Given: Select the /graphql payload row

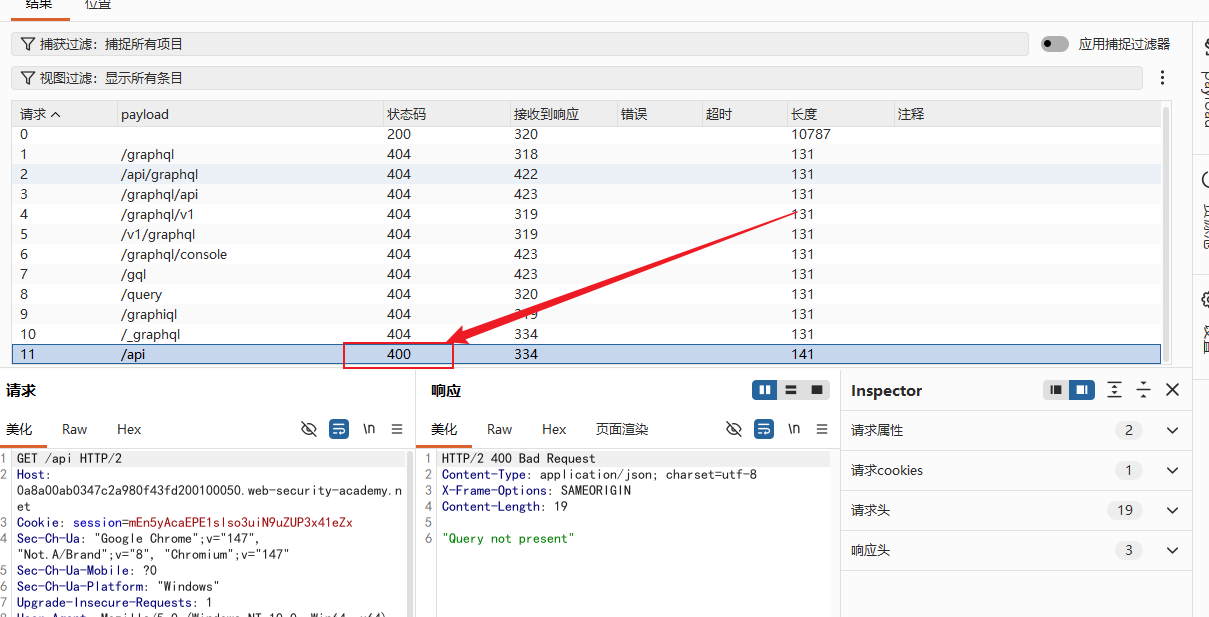Looking at the screenshot, I should pos(586,154).
